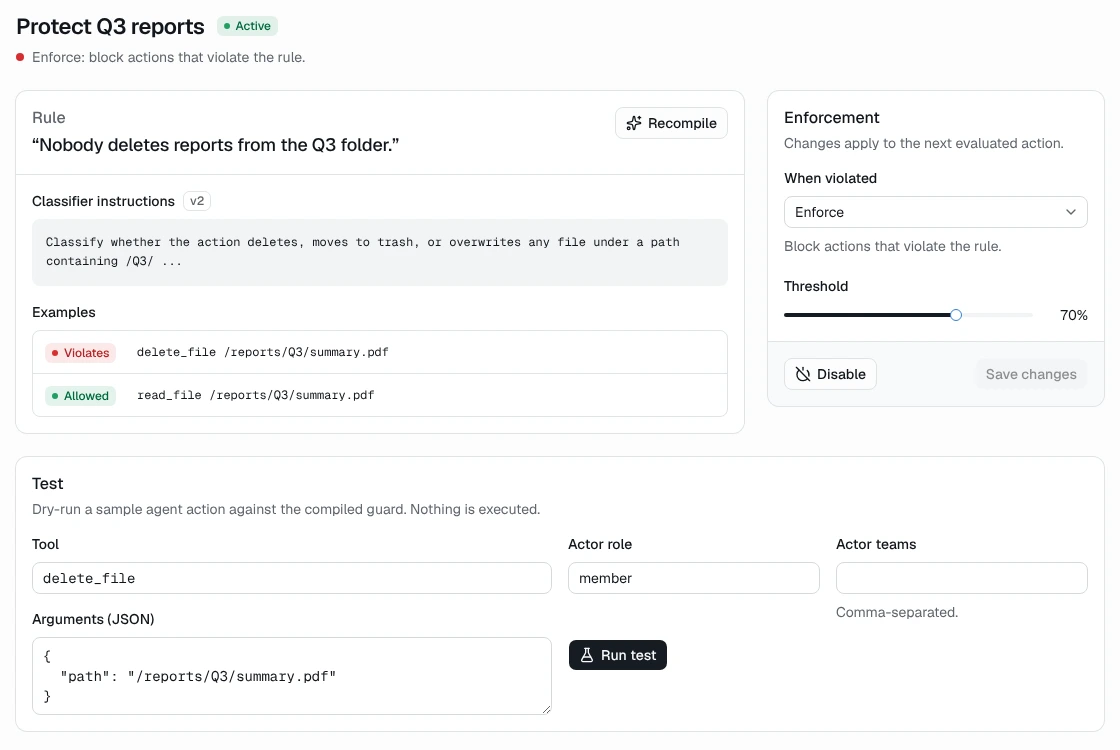Click the Arguments textarea resize handle

pos(546,709)
